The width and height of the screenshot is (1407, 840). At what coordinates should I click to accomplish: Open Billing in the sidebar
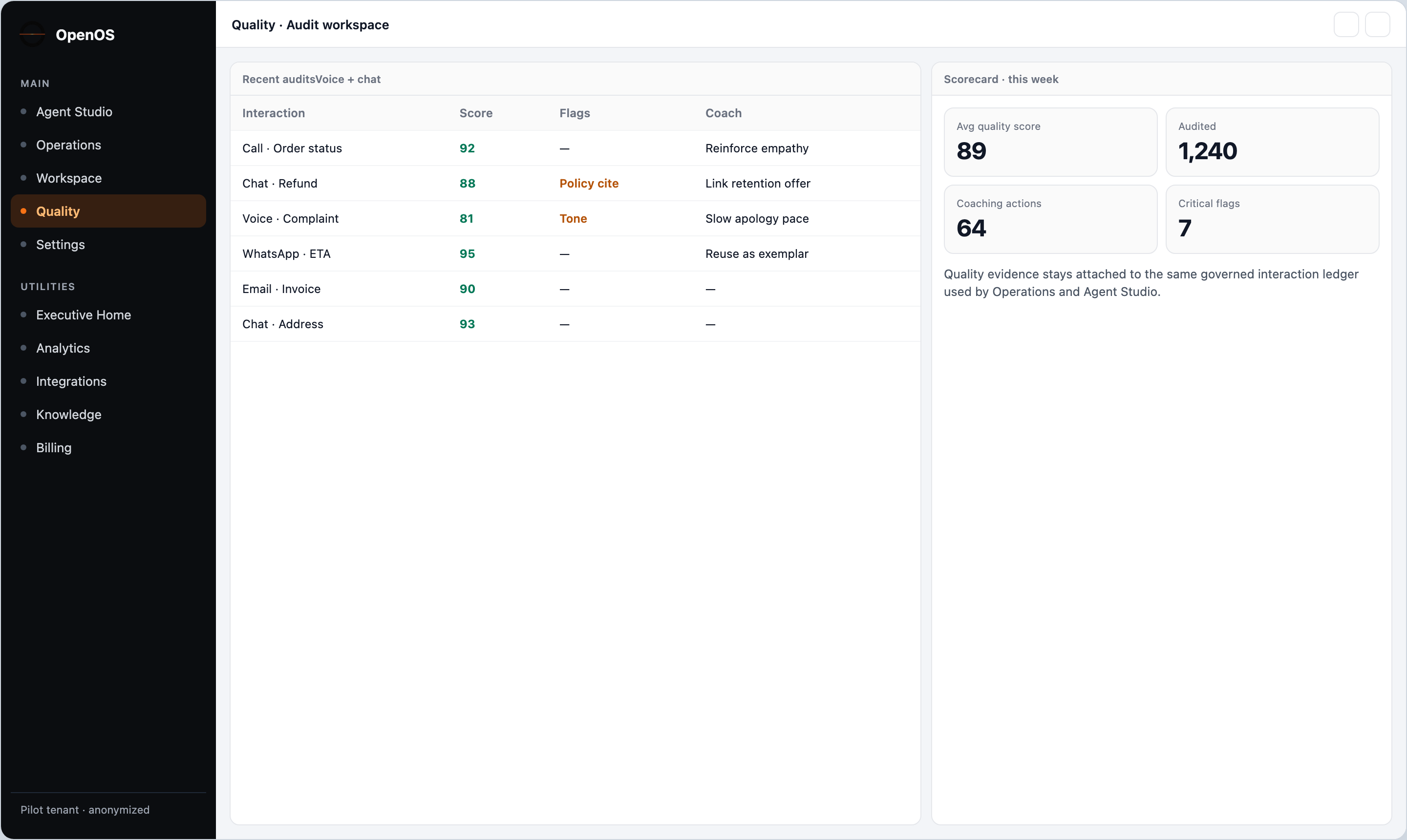coord(108,448)
